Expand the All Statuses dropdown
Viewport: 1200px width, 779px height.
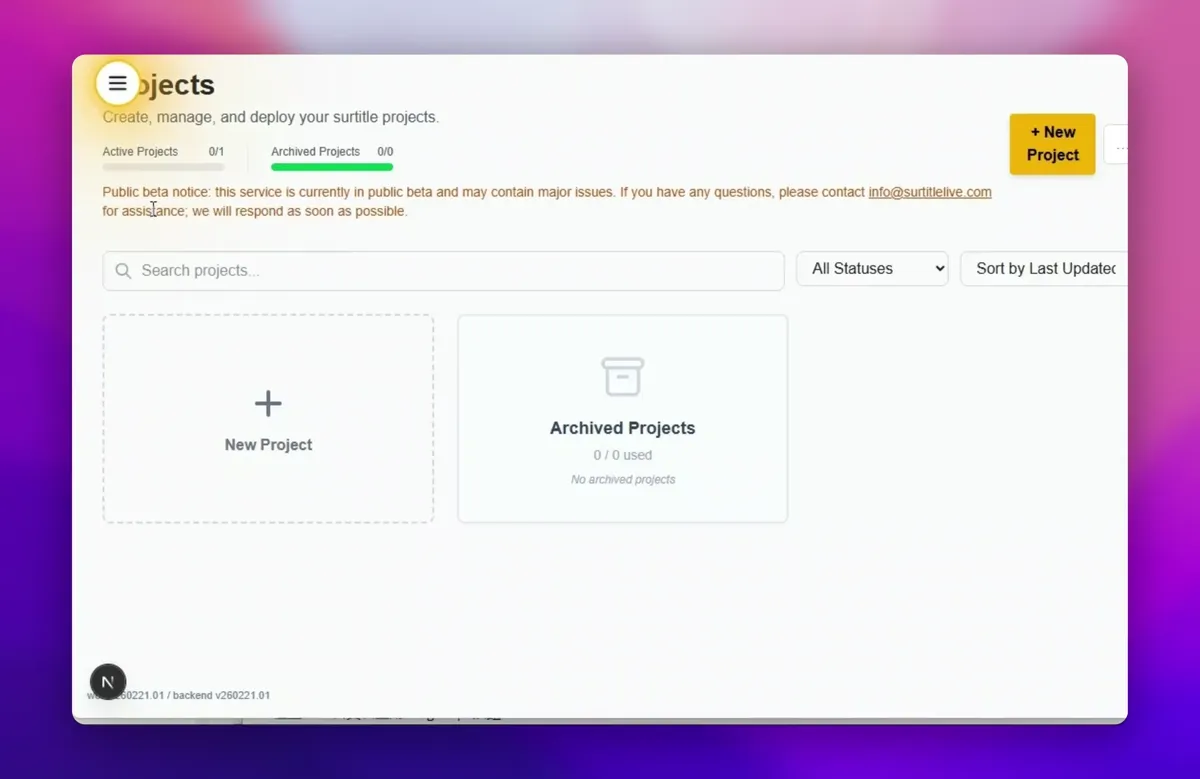pos(871,269)
